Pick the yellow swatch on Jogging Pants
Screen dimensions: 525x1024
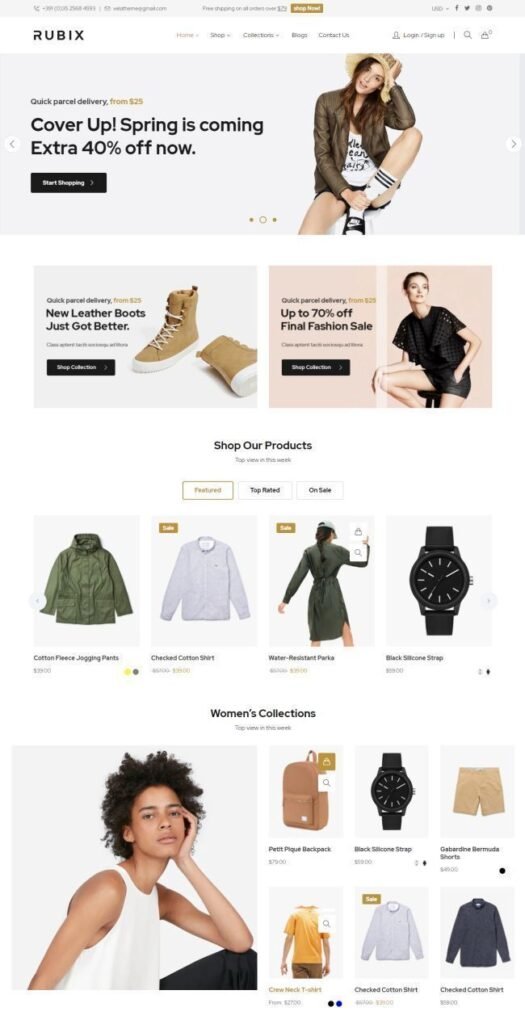click(127, 671)
